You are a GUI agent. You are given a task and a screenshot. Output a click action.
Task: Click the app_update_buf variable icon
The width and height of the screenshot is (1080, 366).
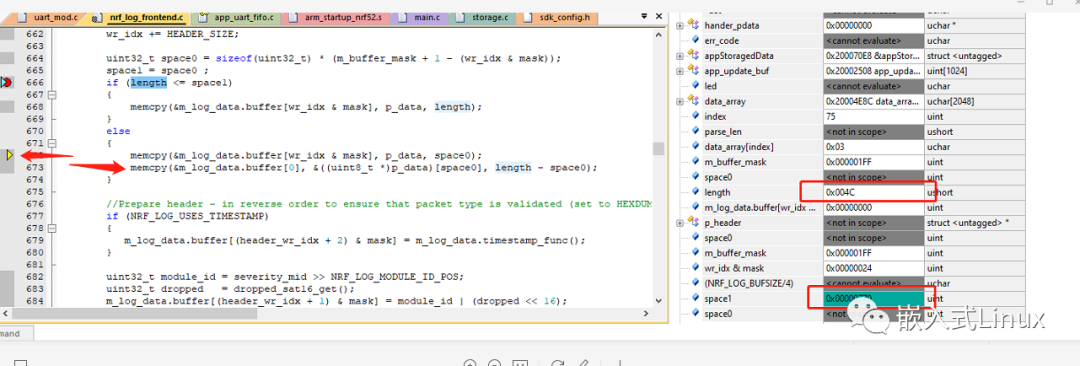coord(694,71)
